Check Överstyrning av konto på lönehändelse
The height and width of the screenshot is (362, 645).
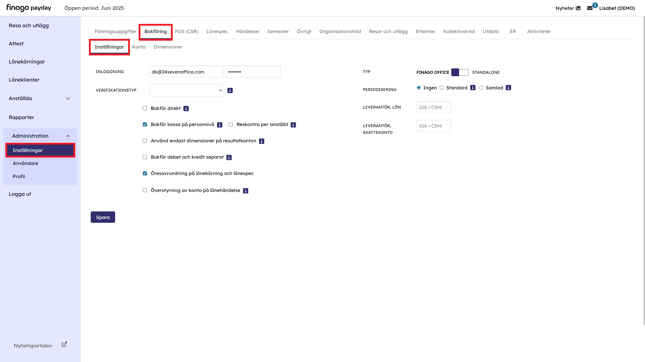coord(145,190)
